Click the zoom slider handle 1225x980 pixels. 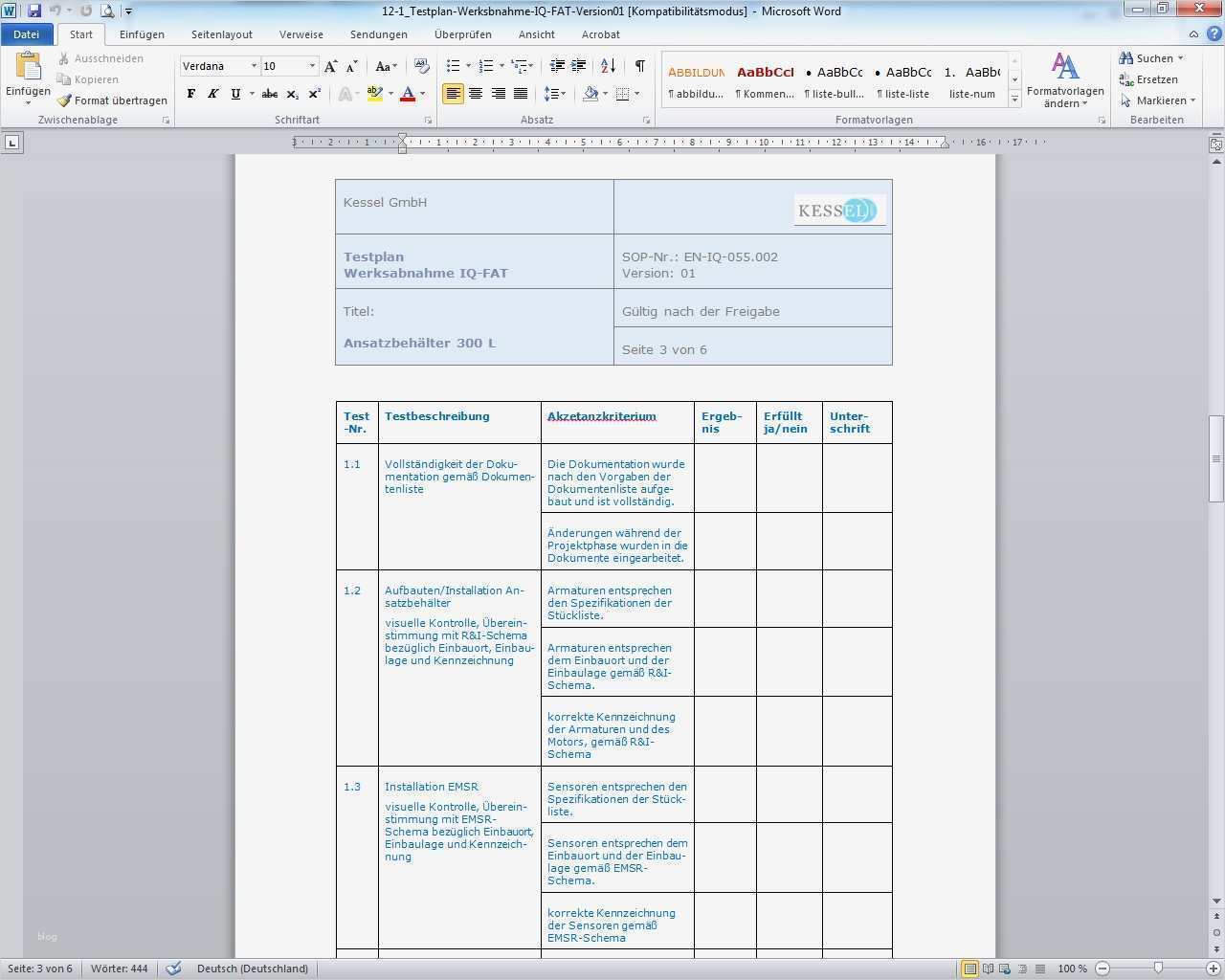[1158, 969]
